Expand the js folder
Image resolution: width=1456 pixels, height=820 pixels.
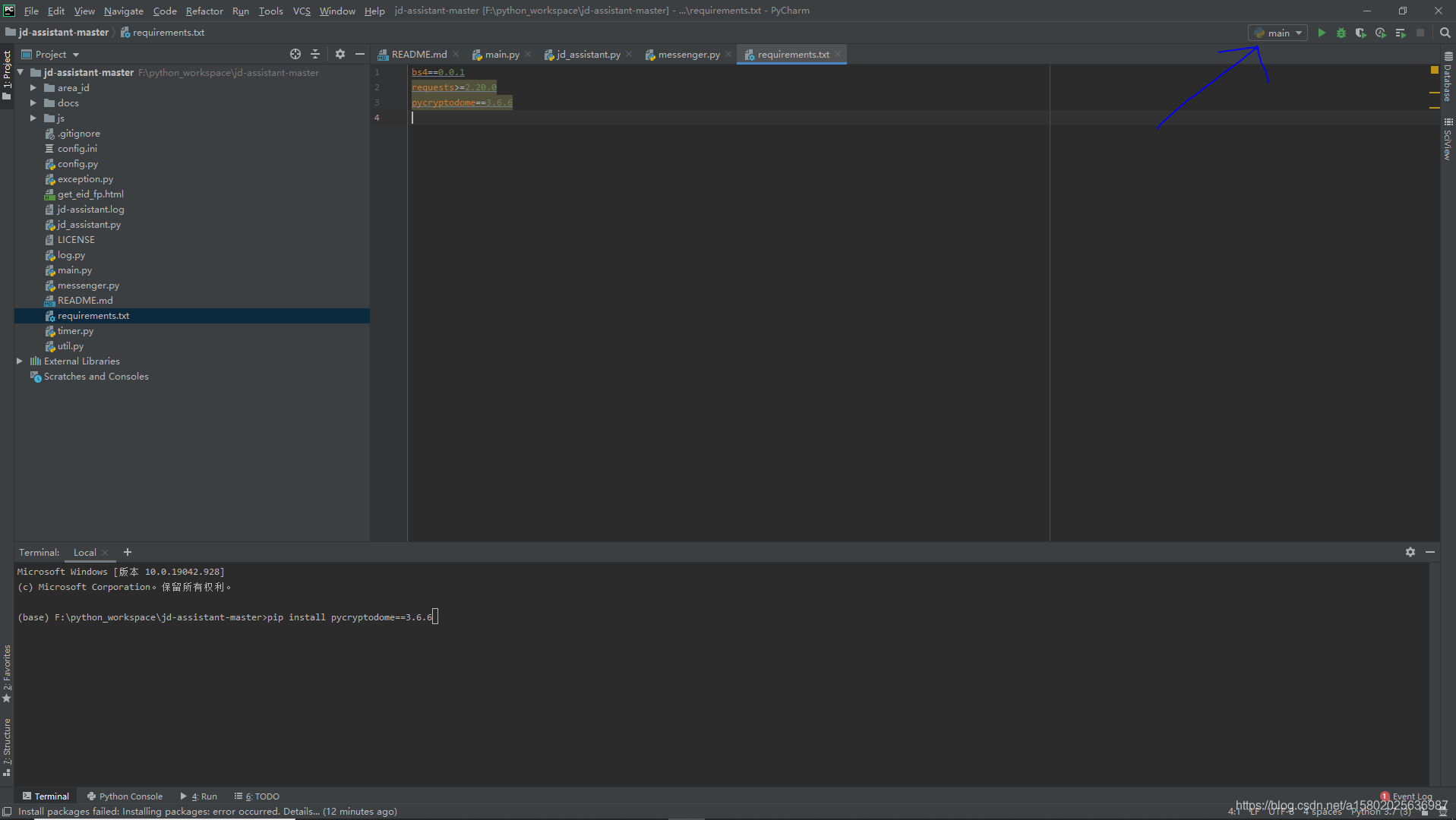point(33,118)
